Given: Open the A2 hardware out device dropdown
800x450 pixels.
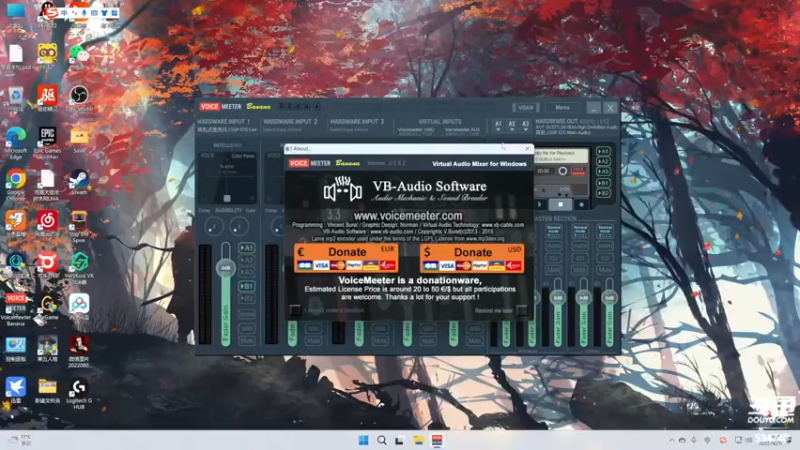Looking at the screenshot, I should 512,126.
